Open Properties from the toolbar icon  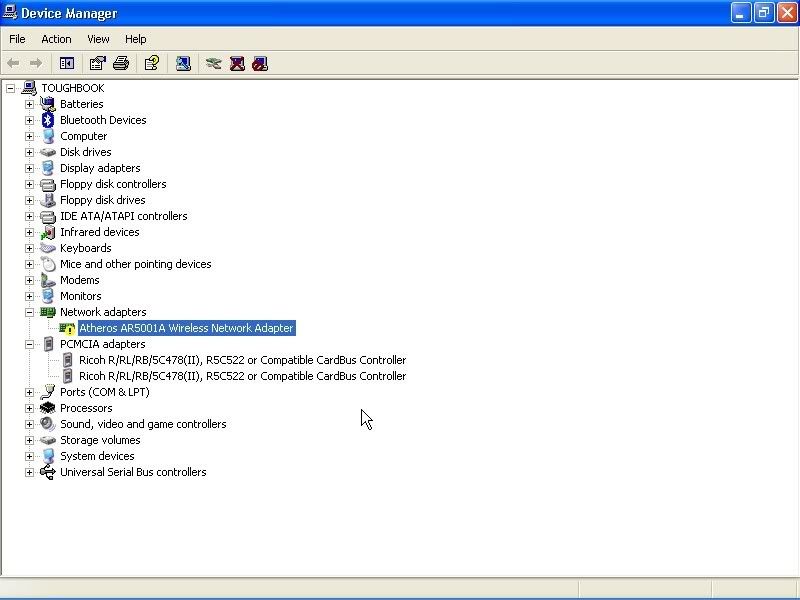tap(97, 63)
